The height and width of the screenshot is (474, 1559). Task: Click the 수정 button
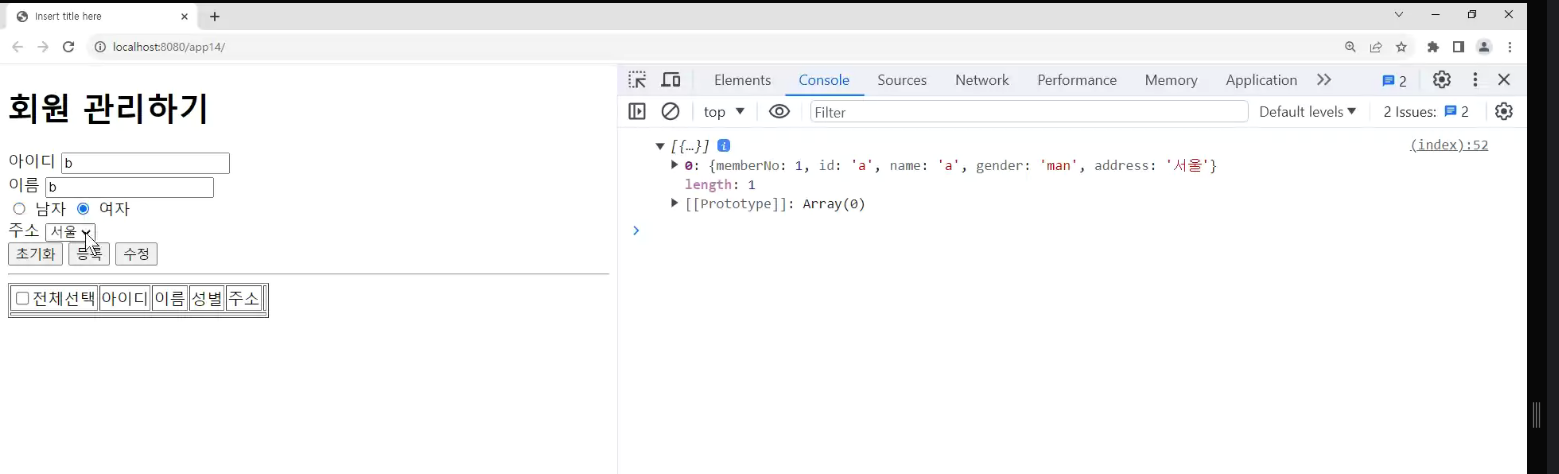136,254
